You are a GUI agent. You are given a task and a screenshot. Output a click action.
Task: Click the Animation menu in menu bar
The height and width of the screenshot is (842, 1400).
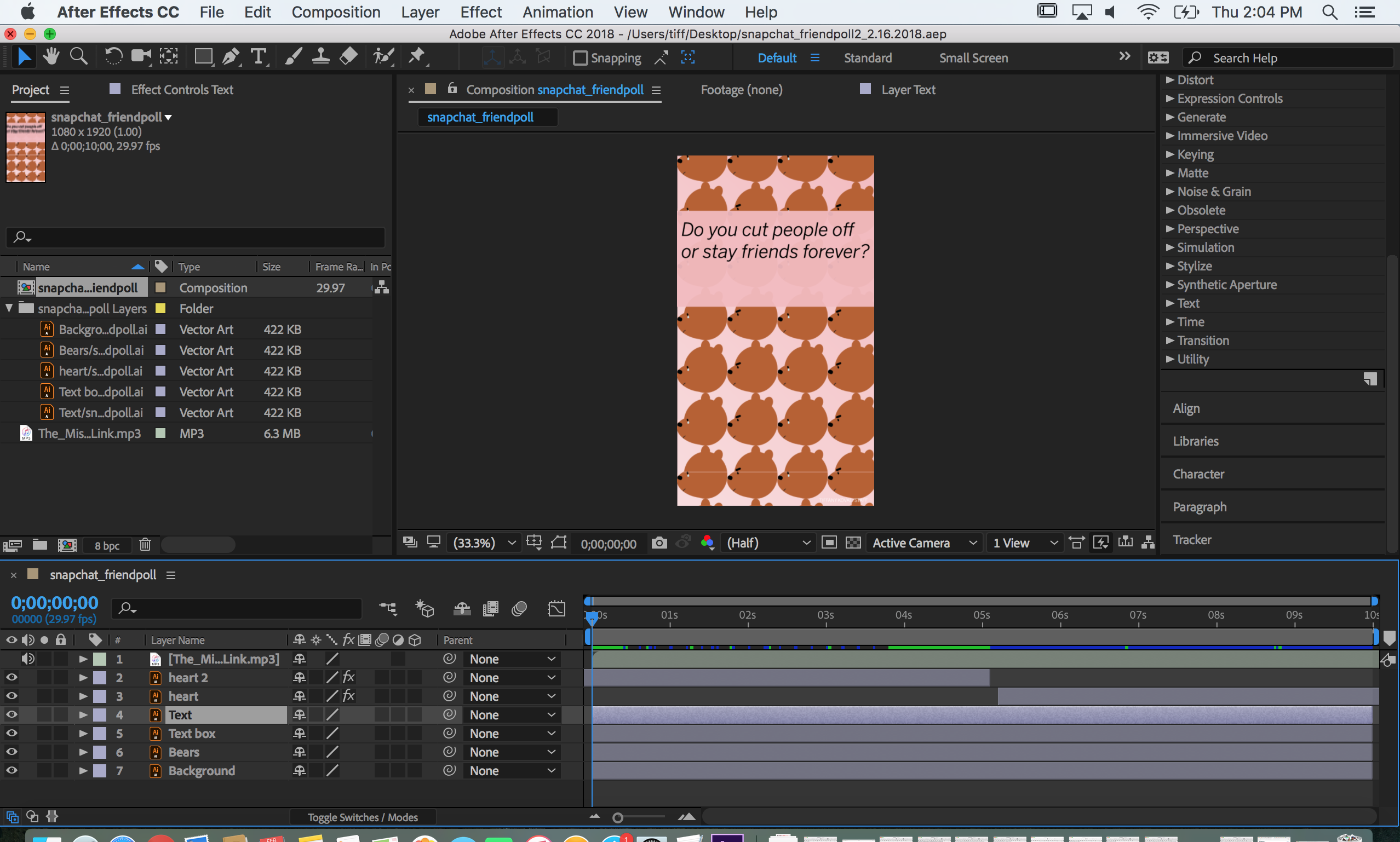click(x=558, y=11)
